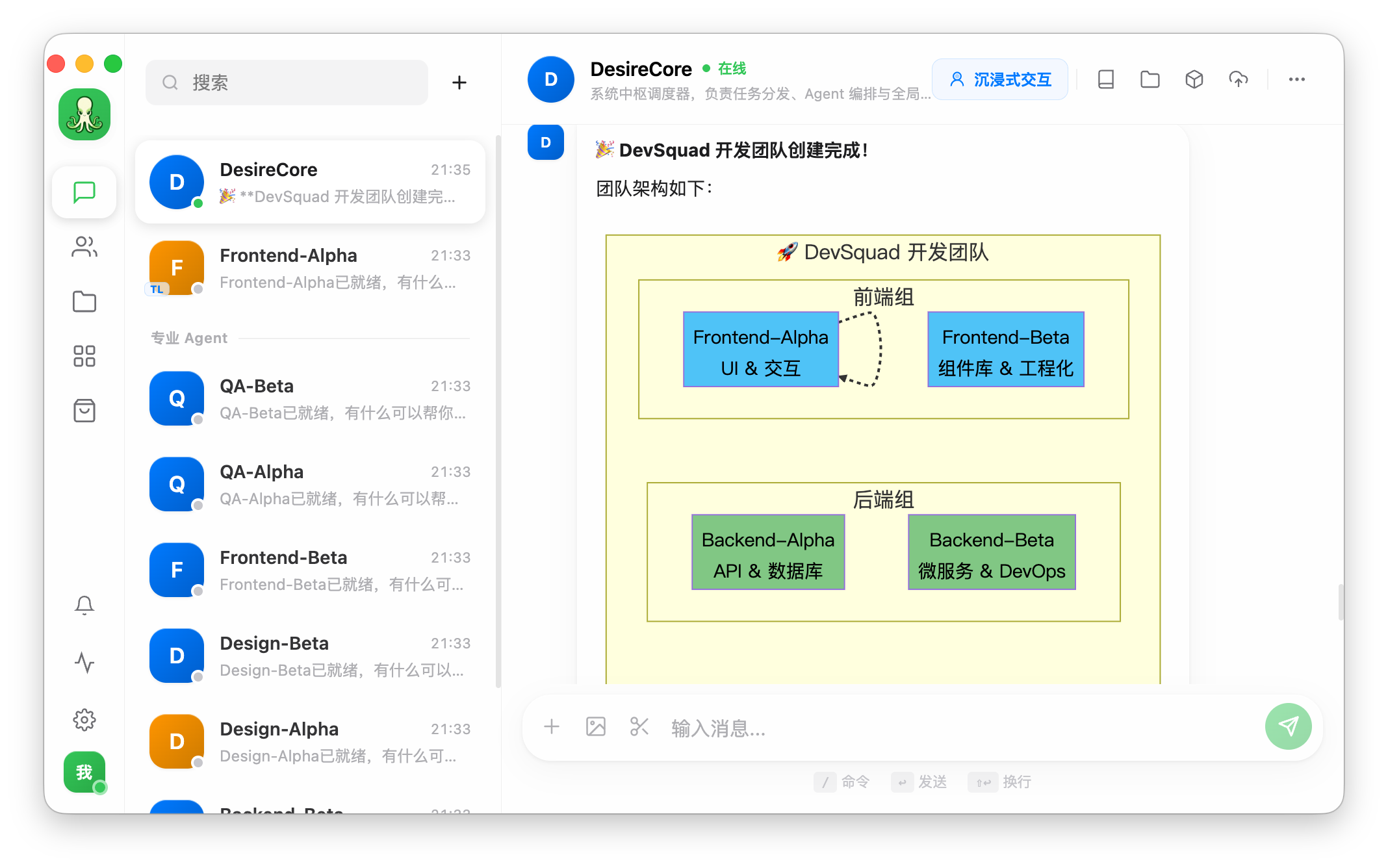Open the apps grid sidebar icon
Screen dimensions: 1388x868
click(x=84, y=356)
